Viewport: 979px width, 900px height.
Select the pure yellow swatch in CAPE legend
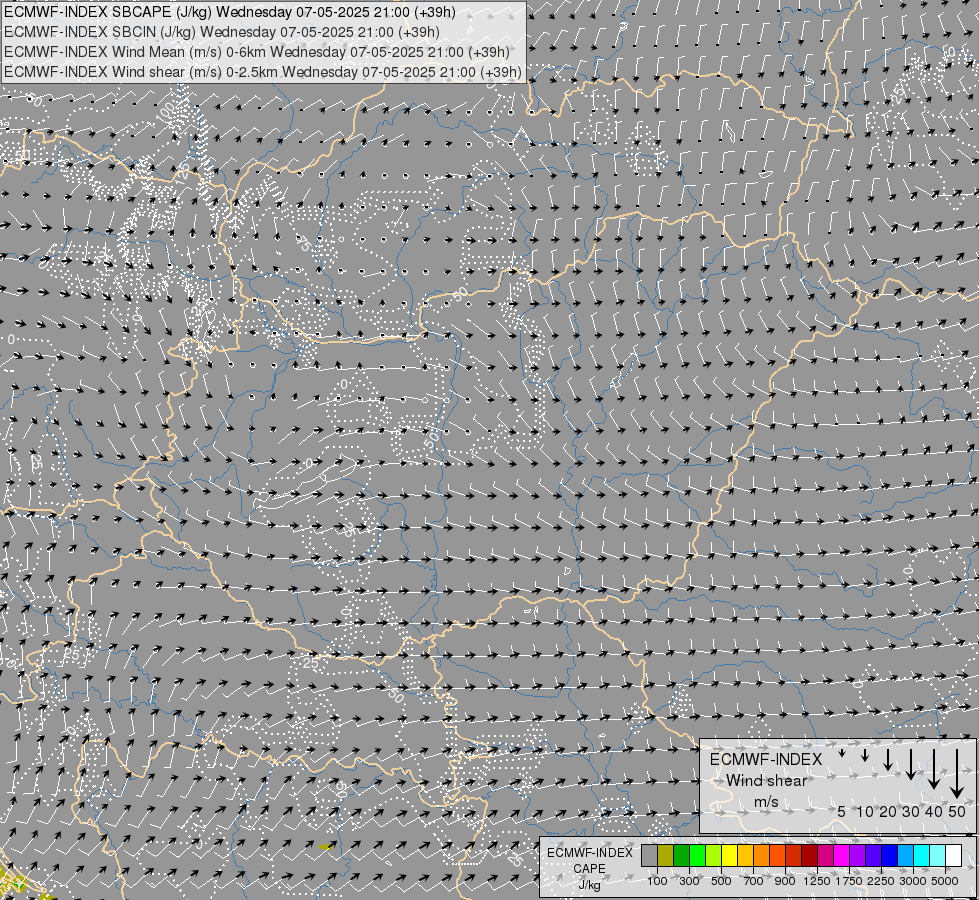point(729,856)
